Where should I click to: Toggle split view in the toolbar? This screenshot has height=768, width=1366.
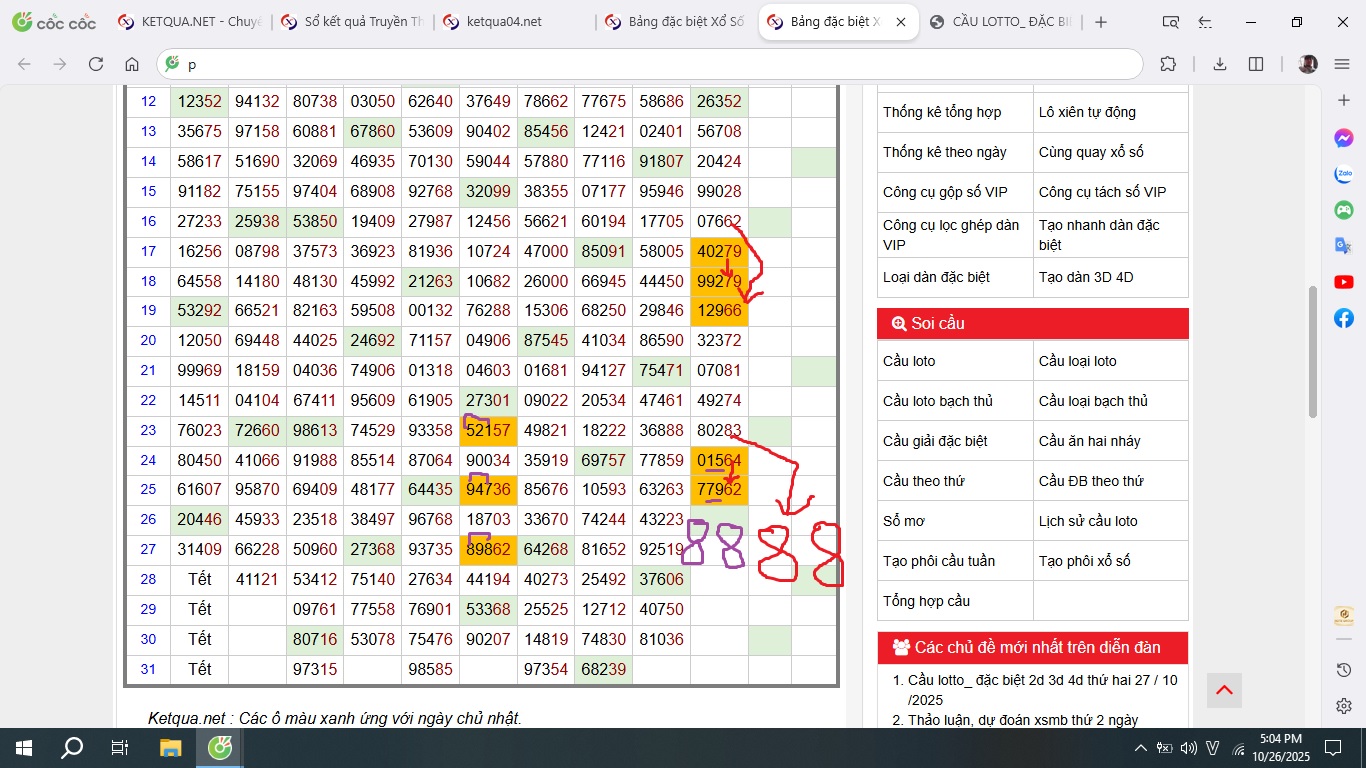click(1256, 64)
